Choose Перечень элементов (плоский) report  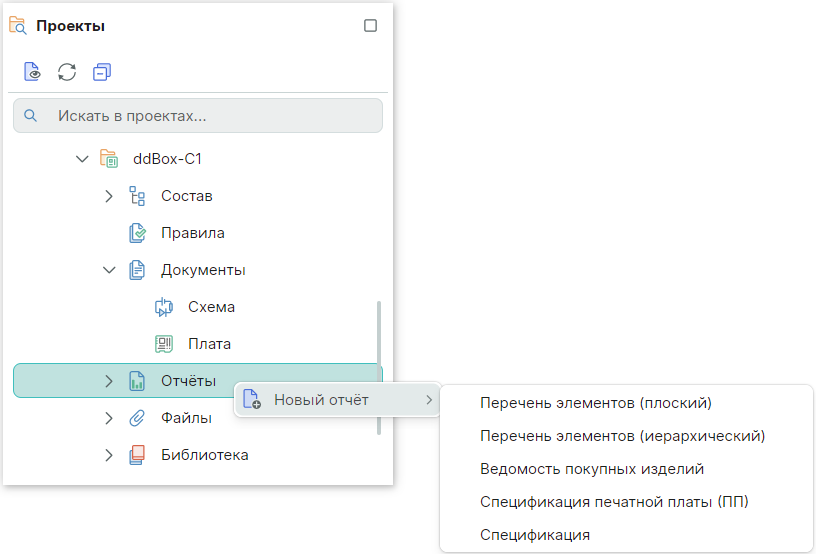[595, 403]
